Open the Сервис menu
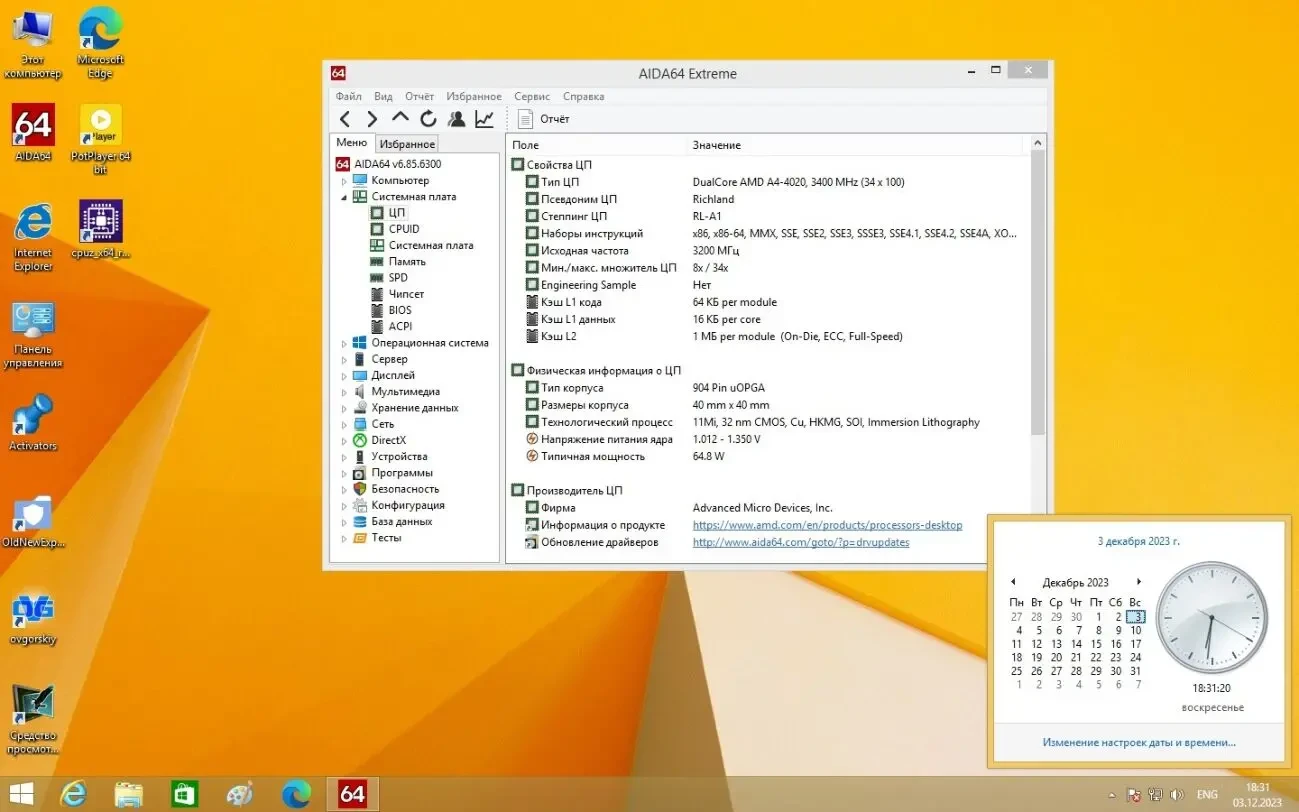 click(x=531, y=97)
